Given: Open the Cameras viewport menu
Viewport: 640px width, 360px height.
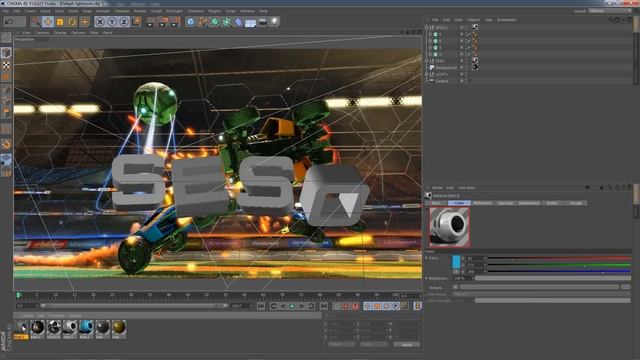Looking at the screenshot, I should click(x=42, y=32).
